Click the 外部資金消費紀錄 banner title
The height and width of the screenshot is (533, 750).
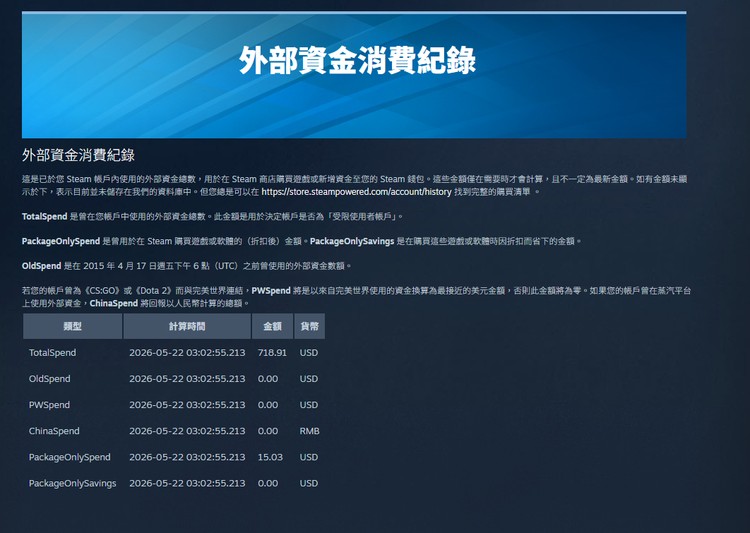click(x=357, y=60)
